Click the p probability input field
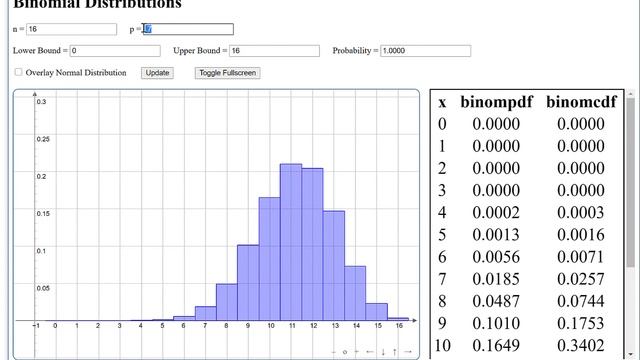The width and height of the screenshot is (640, 360). pos(188,29)
